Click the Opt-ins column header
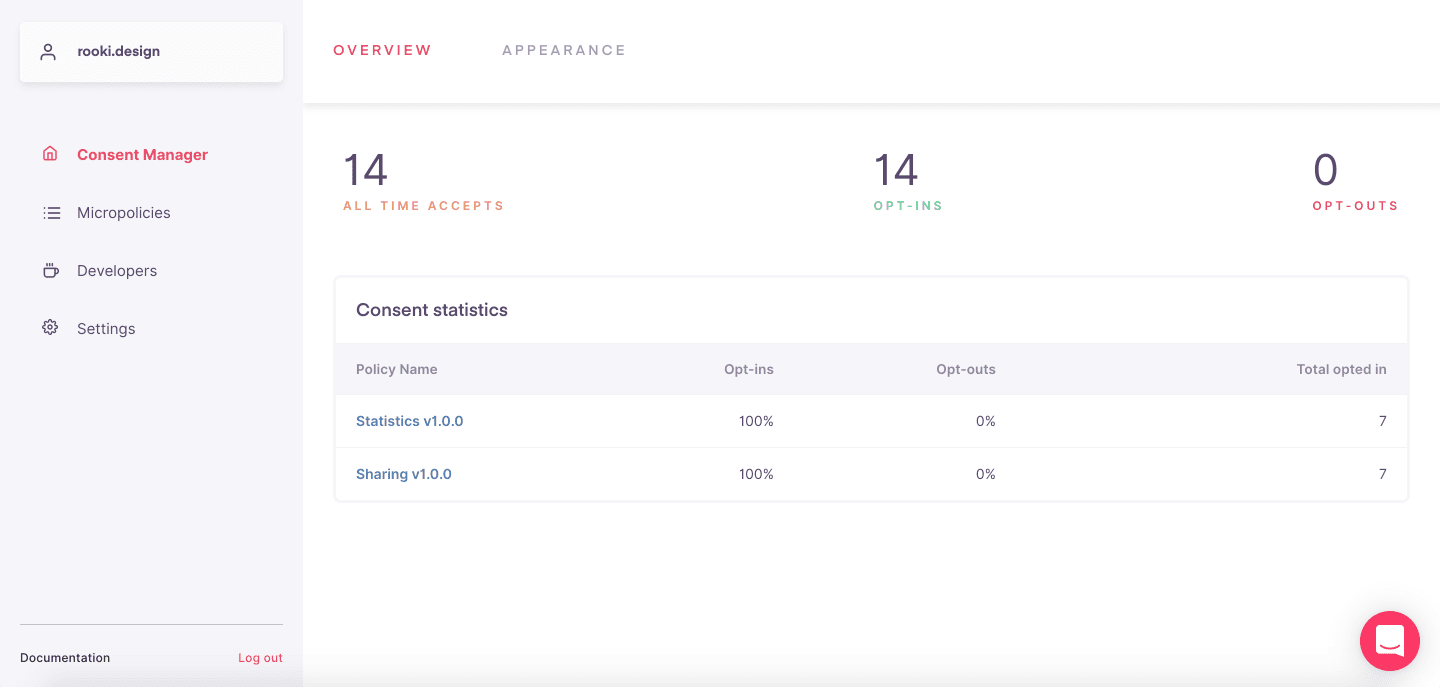This screenshot has height=687, width=1440. pyautogui.click(x=748, y=369)
